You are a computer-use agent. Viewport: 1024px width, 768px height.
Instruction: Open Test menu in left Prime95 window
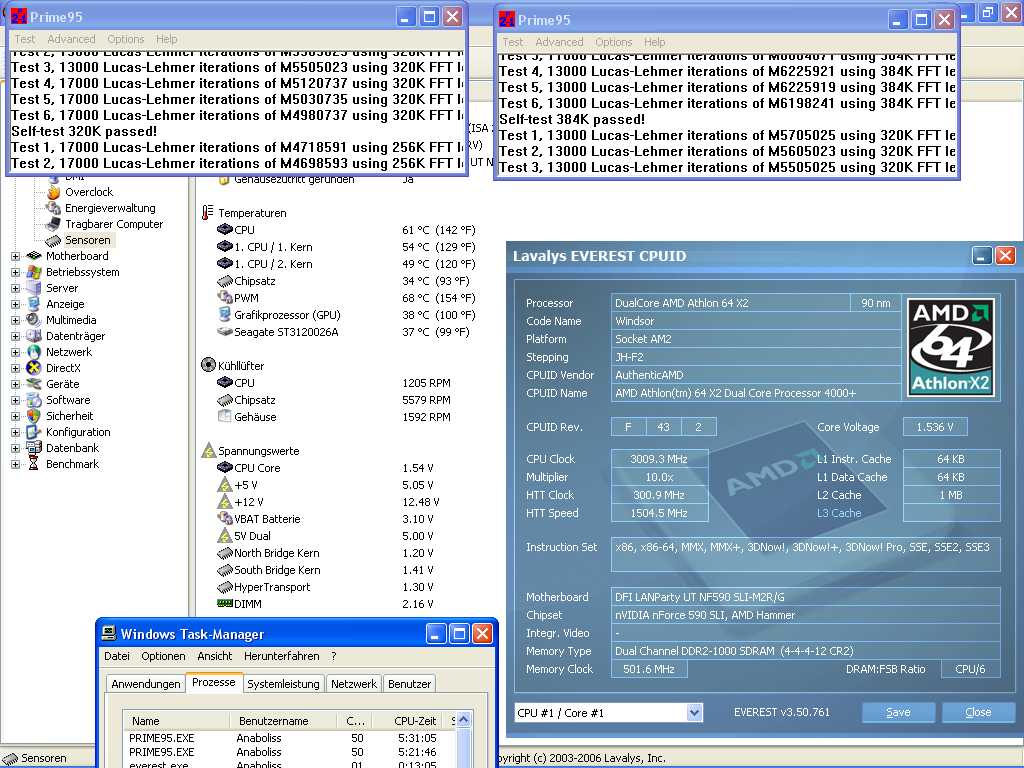point(25,39)
